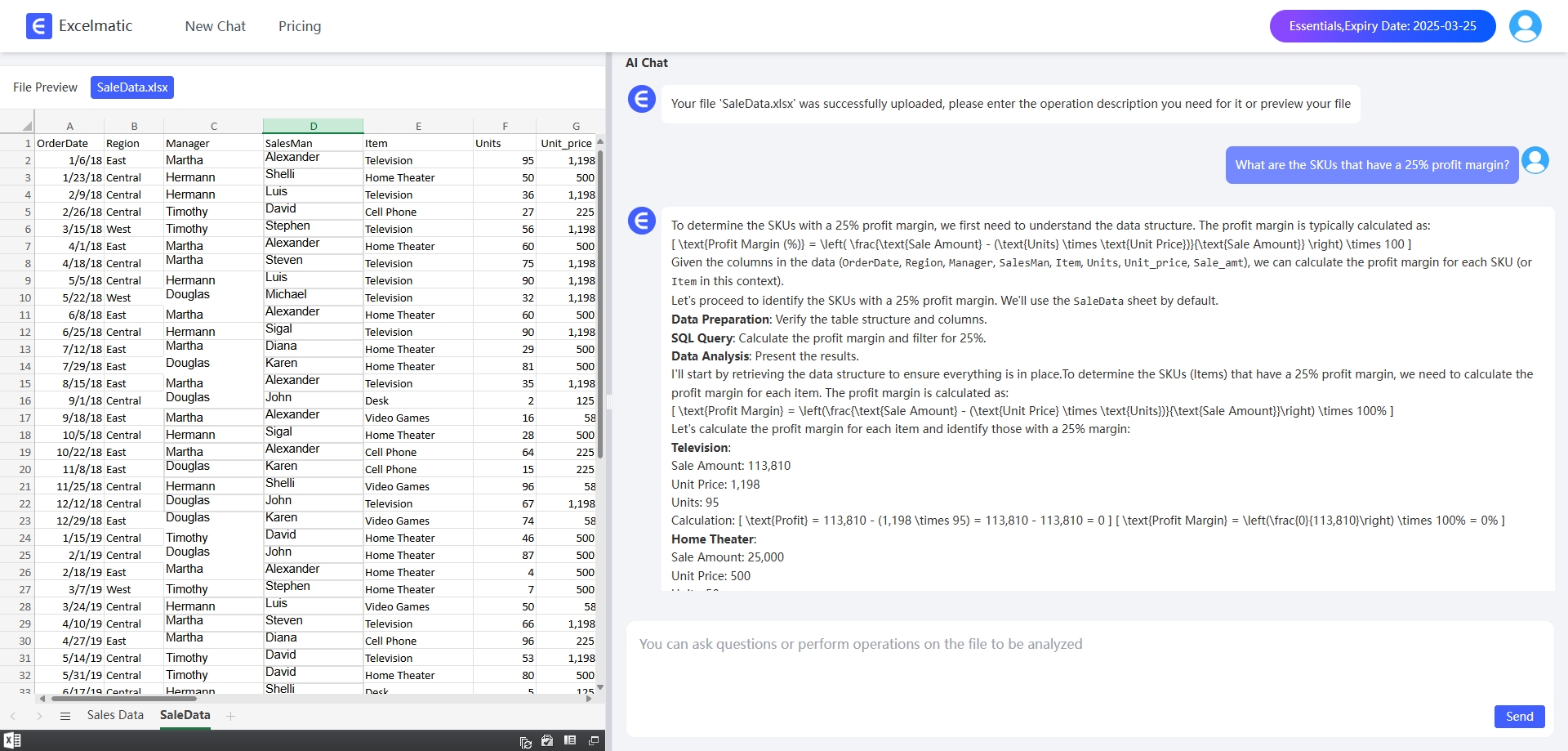Screen dimensions: 1568x751
Task: Click the Excel icon in the status bar
Action: [x=12, y=740]
